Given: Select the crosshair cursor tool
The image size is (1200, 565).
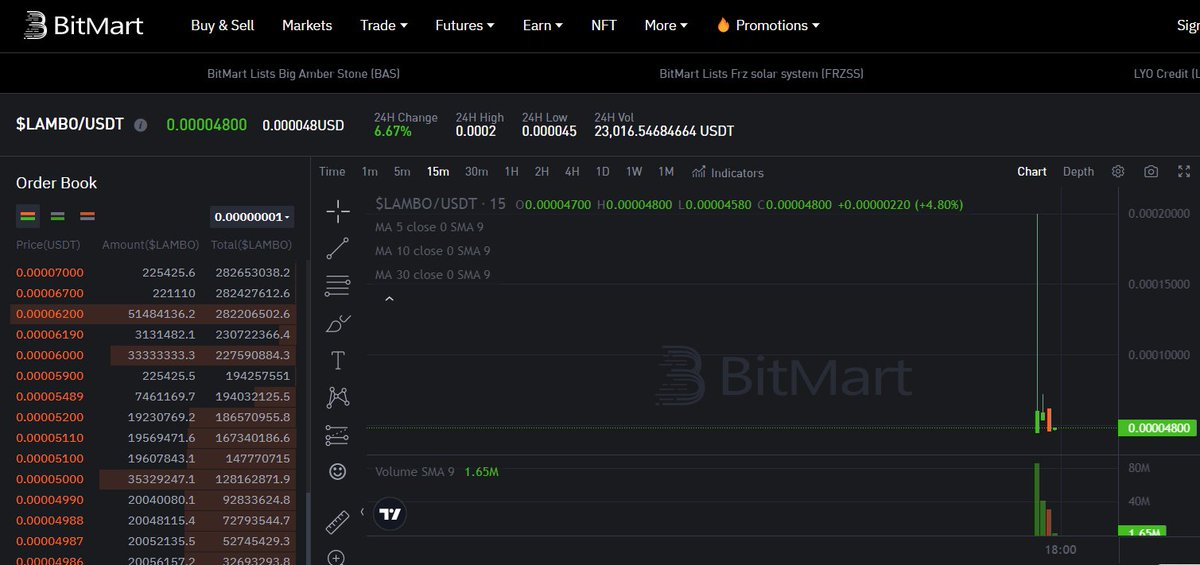Looking at the screenshot, I should [x=338, y=210].
